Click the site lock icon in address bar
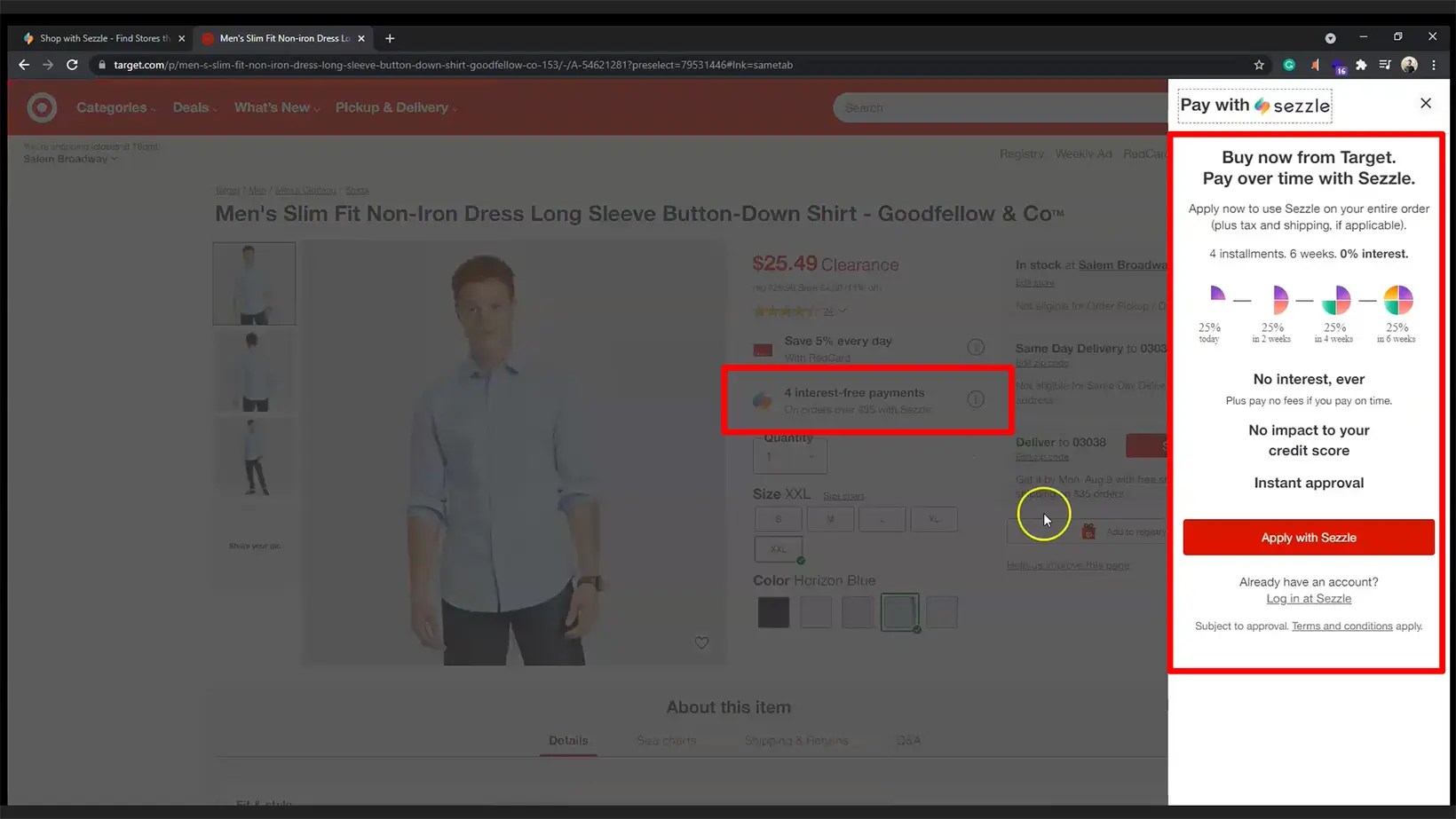 coord(102,65)
